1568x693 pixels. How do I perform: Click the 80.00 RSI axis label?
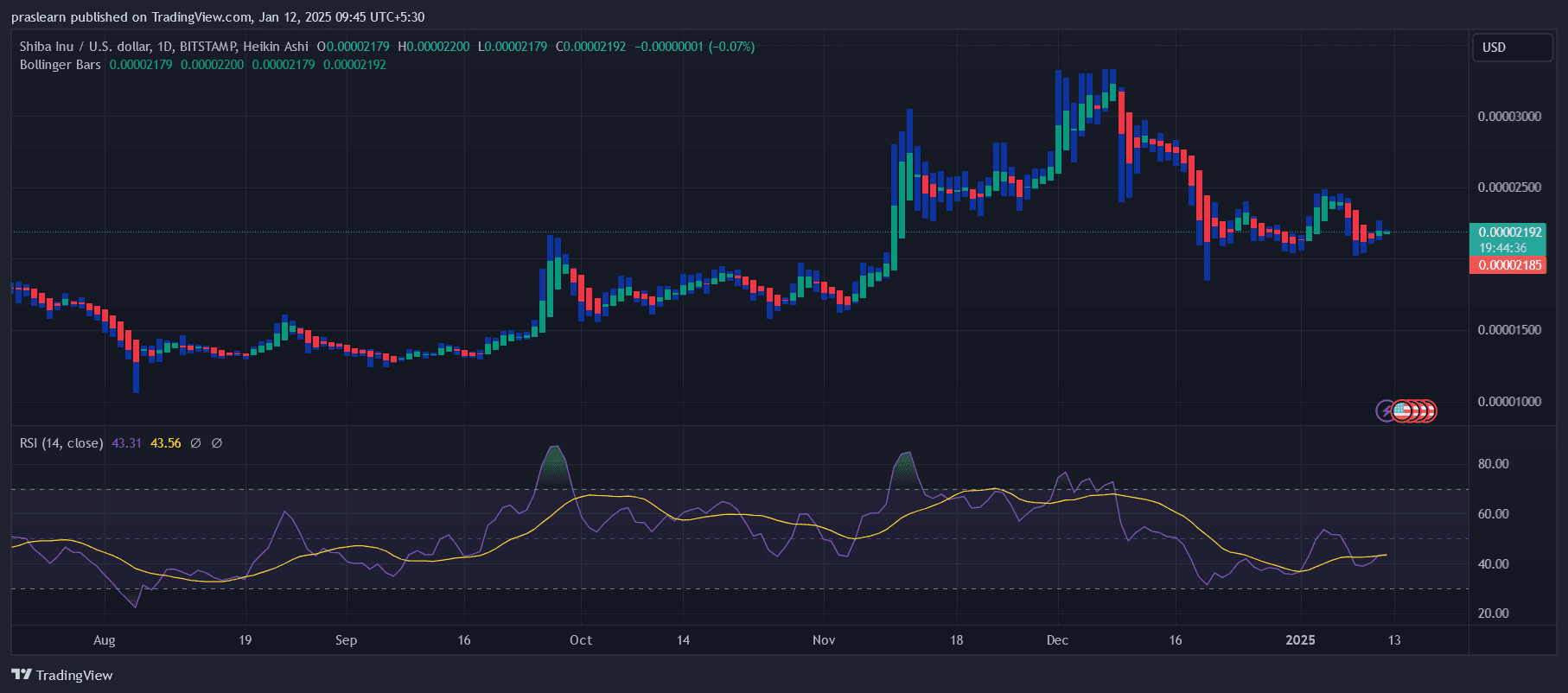pos(1493,464)
